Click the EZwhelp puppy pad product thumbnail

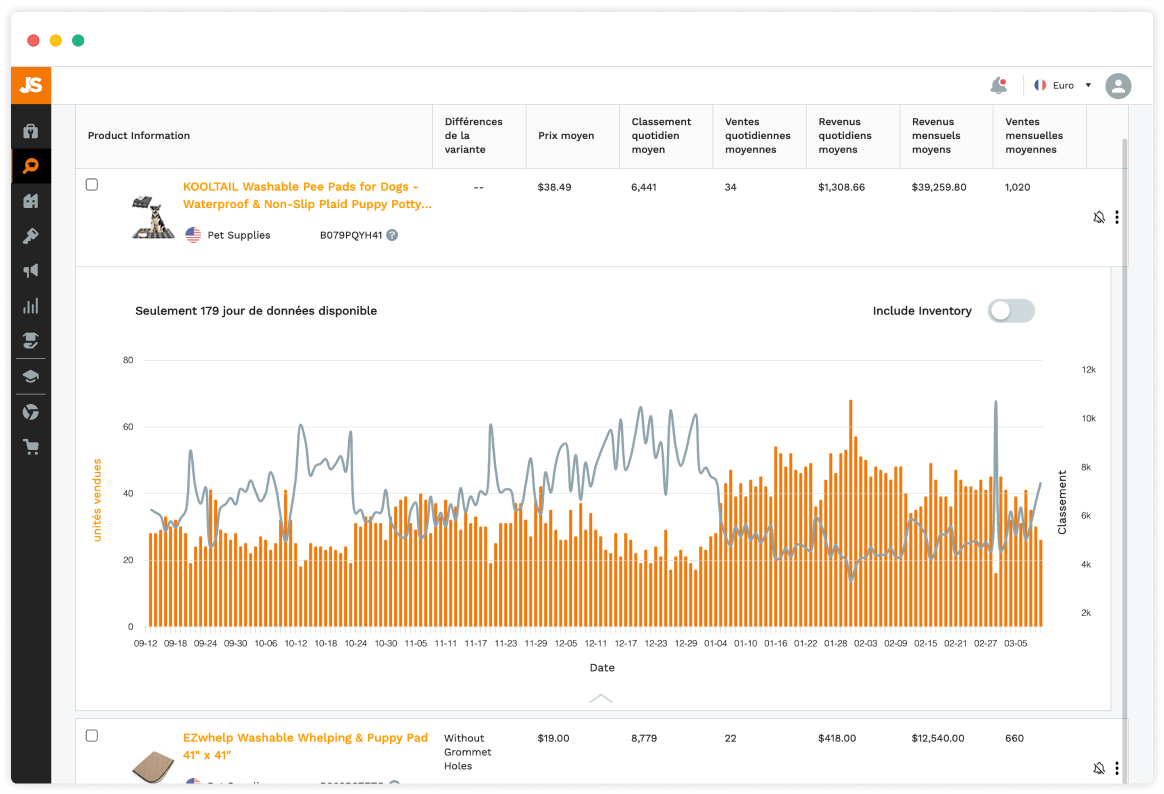(153, 766)
